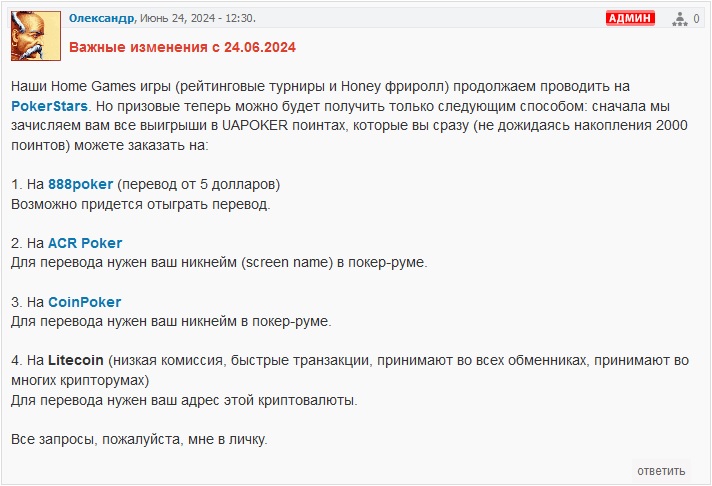
Task: Visit the ACR Poker link
Action: (85, 243)
